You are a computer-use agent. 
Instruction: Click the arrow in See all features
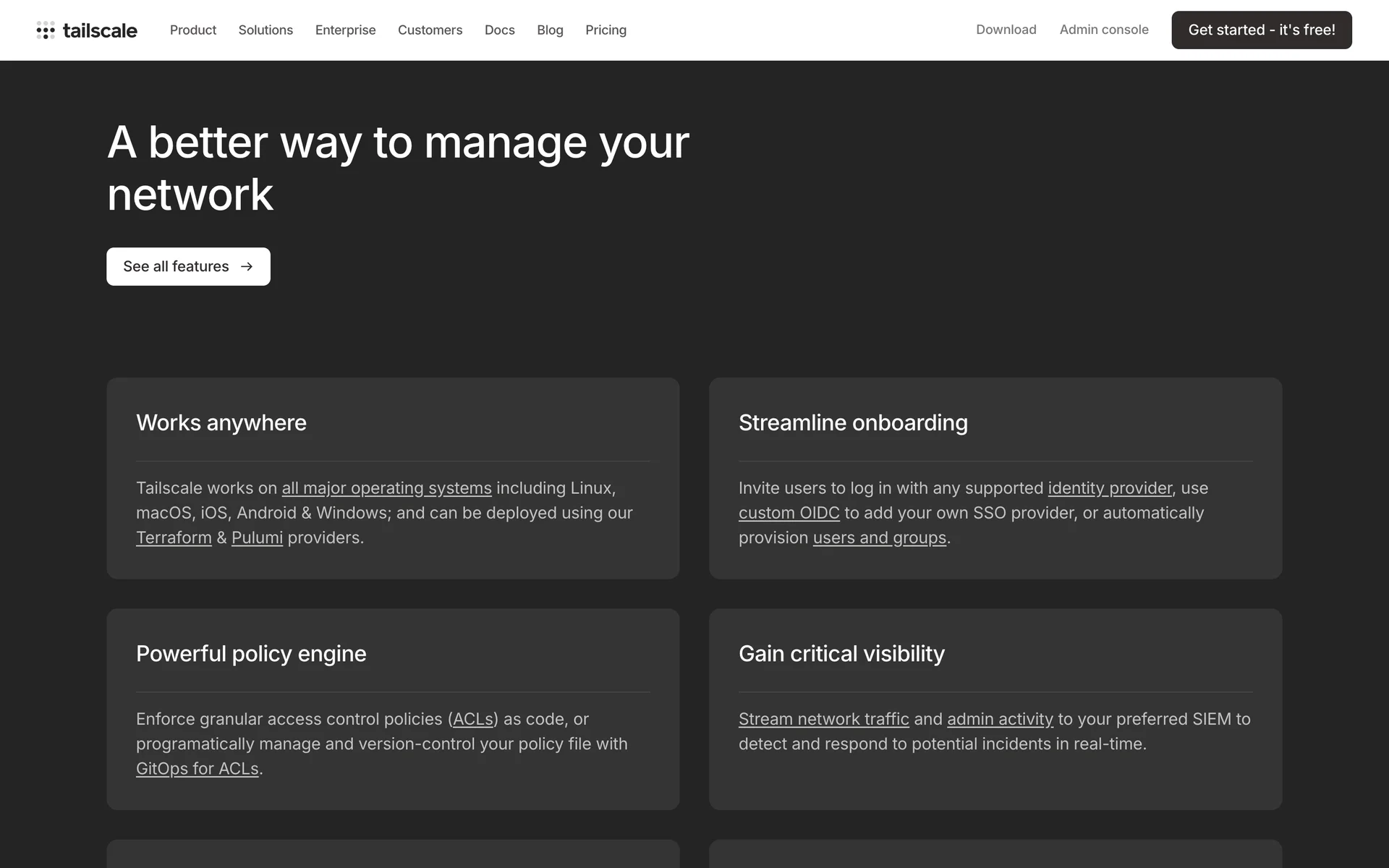247,267
